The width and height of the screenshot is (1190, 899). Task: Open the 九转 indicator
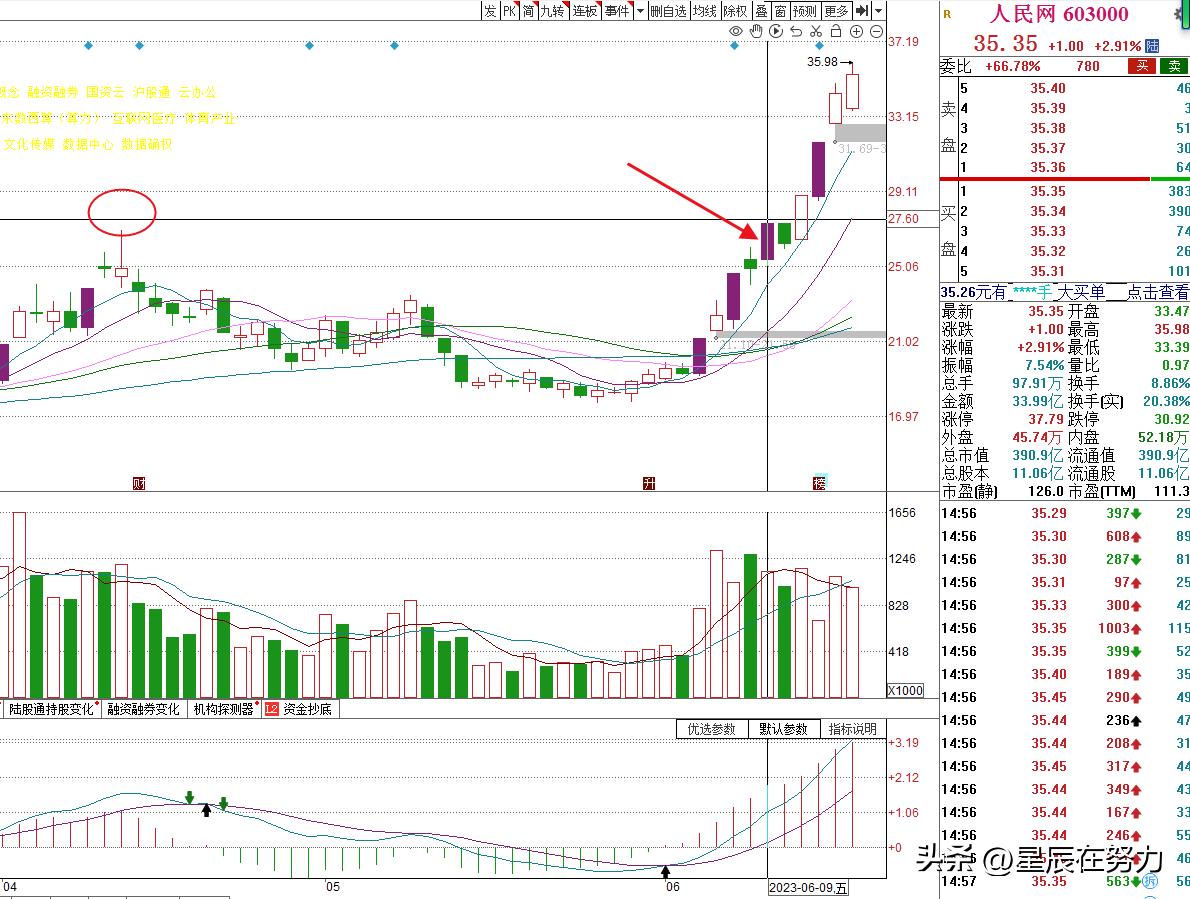[x=553, y=11]
